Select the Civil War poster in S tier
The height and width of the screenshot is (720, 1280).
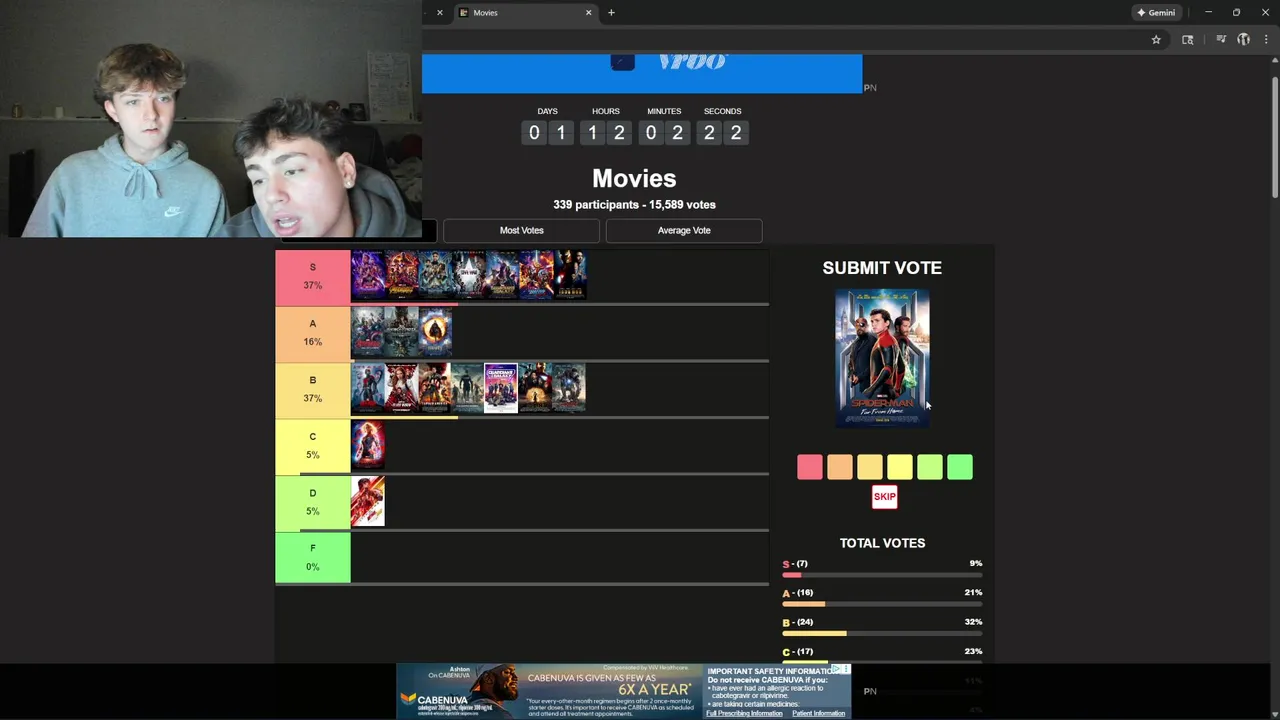(x=469, y=275)
